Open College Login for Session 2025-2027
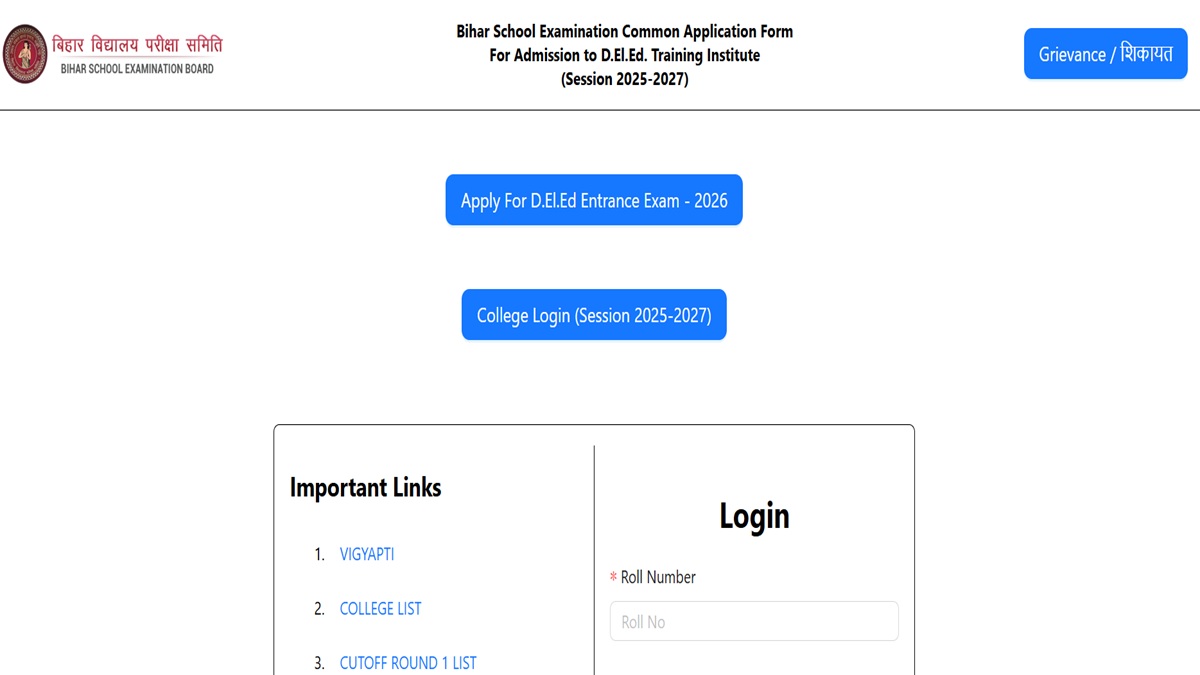 (x=594, y=315)
